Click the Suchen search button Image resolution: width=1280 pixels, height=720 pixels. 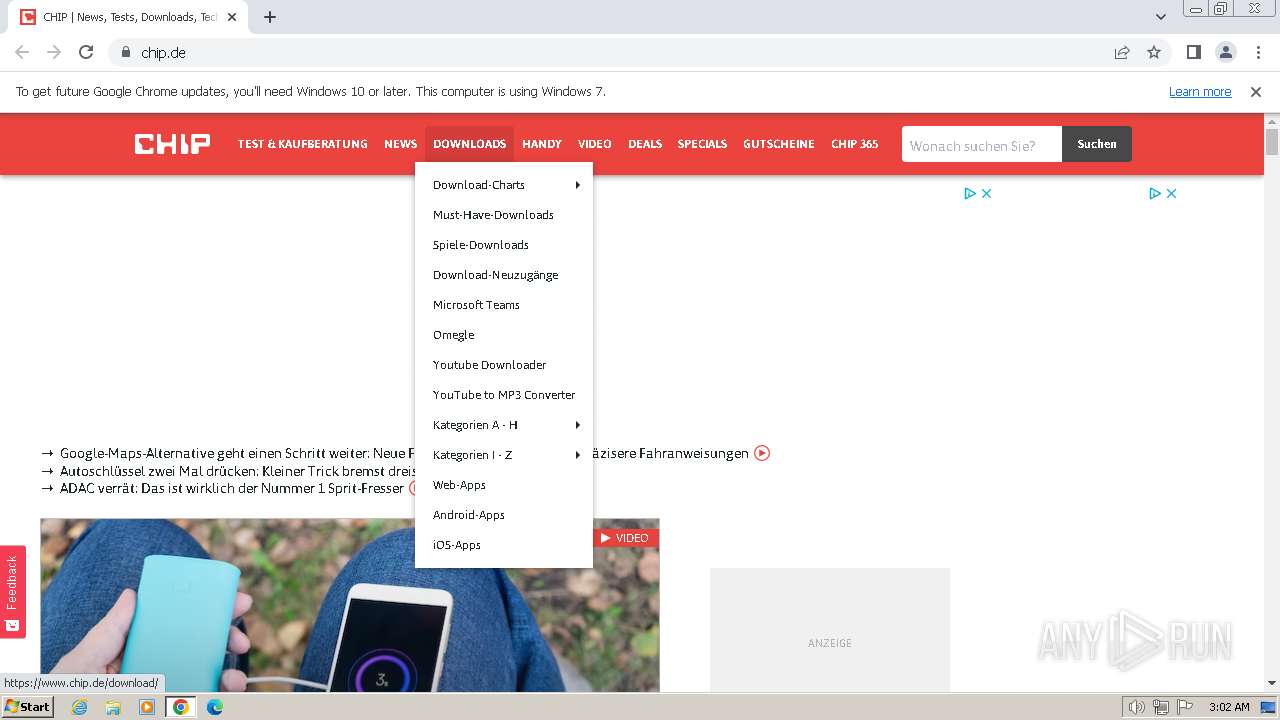[x=1097, y=144]
